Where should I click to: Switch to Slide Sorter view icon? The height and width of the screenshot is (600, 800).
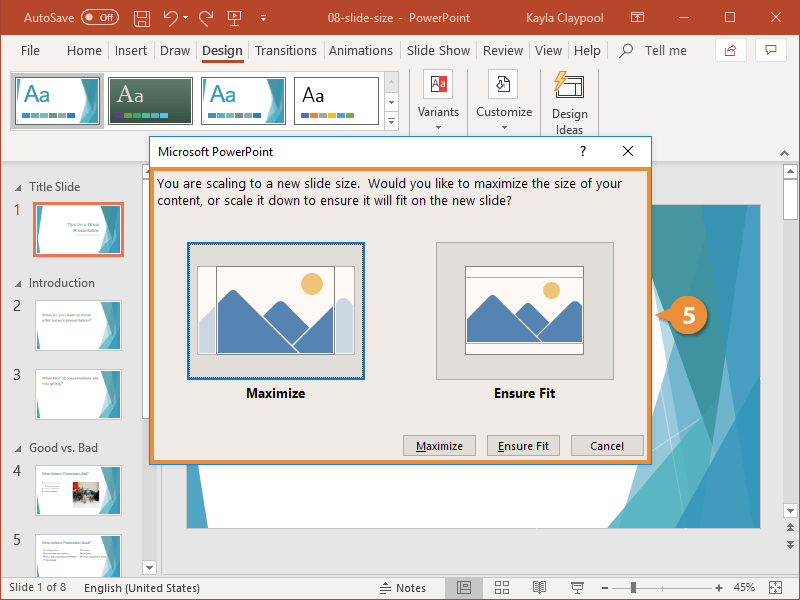coord(502,587)
